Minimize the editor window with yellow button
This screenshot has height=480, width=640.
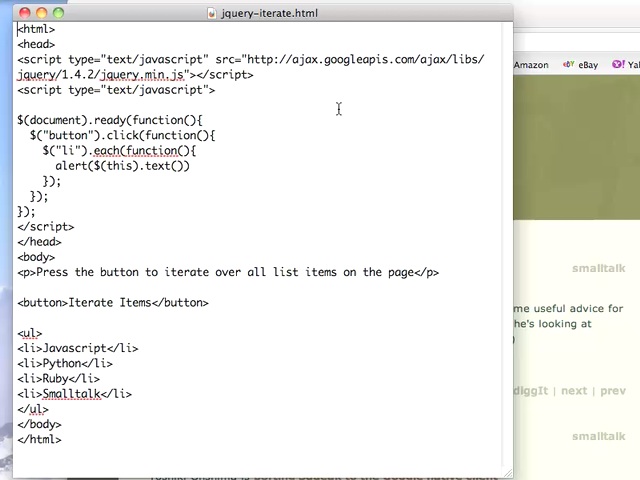click(x=42, y=13)
